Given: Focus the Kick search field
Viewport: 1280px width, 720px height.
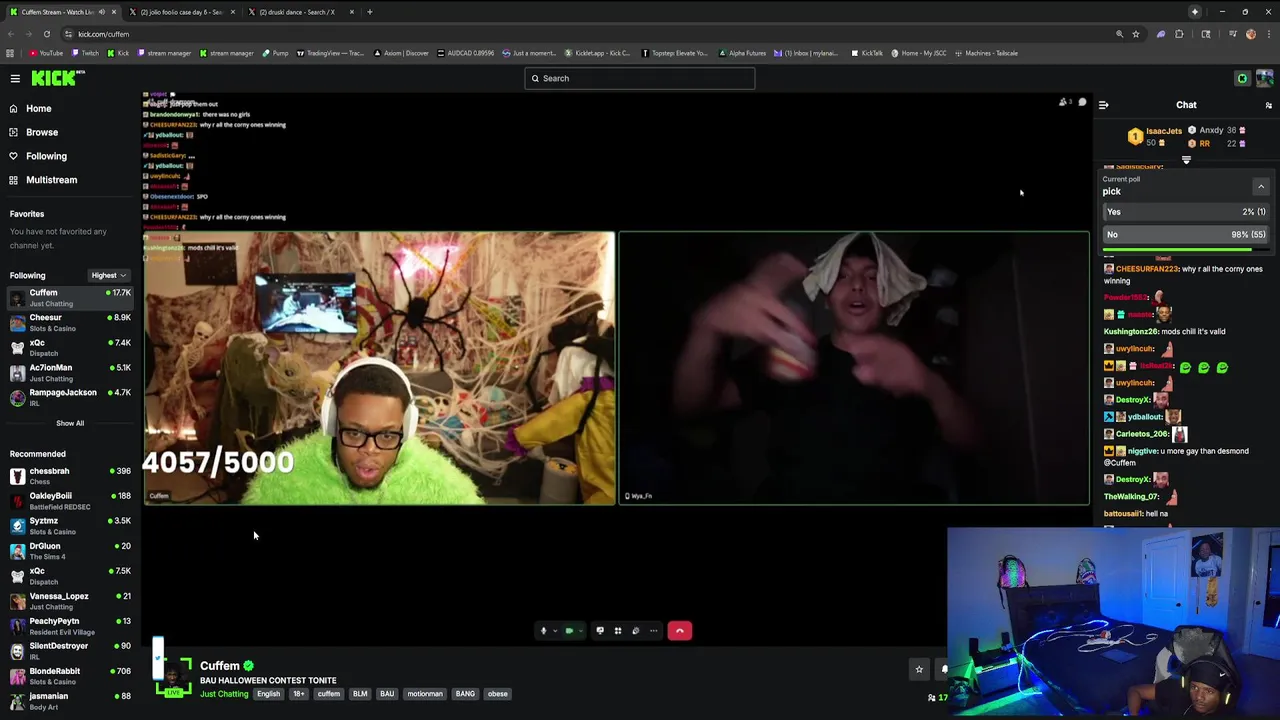Looking at the screenshot, I should (x=640, y=78).
